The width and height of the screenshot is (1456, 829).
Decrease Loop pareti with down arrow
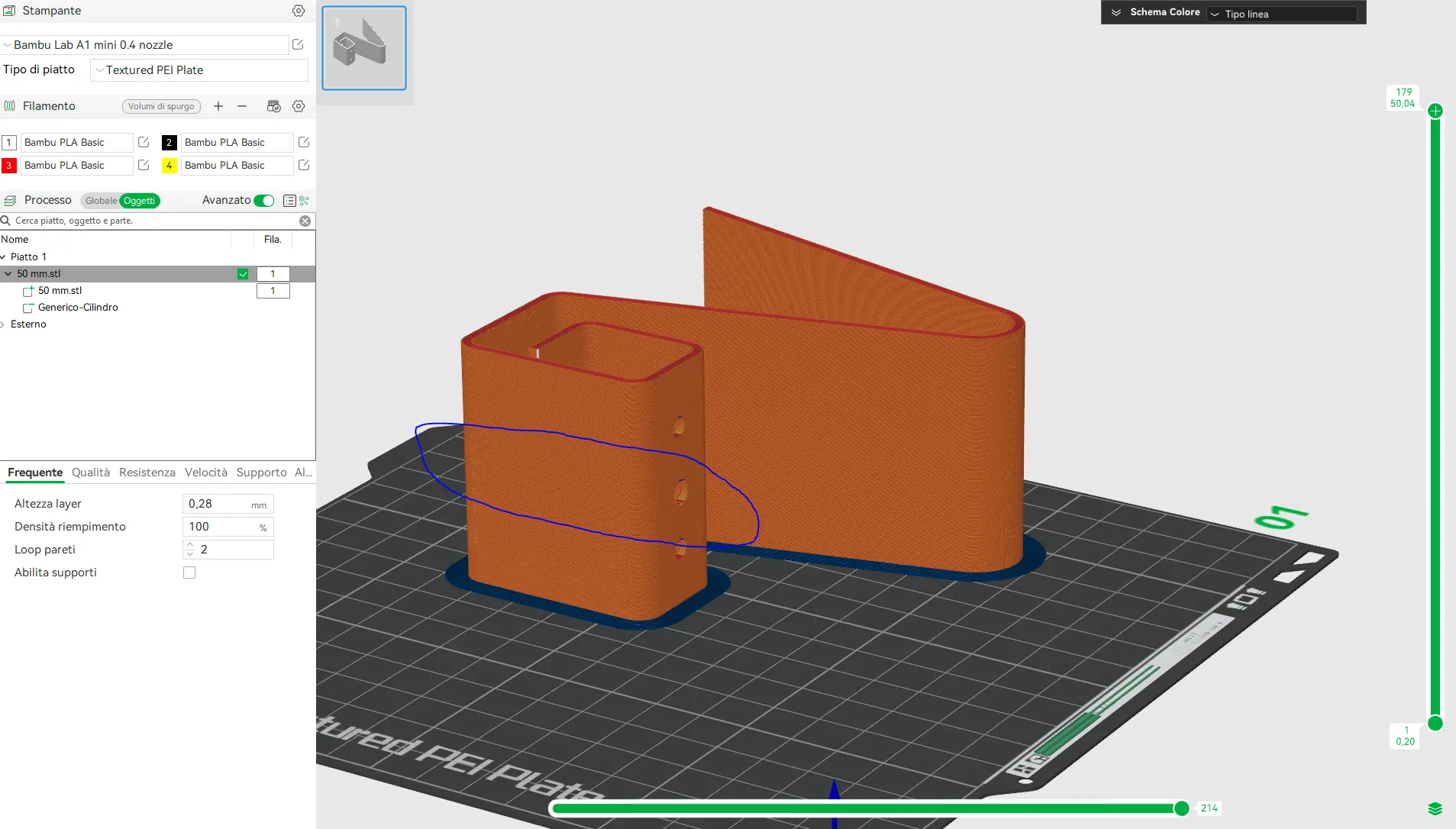[190, 554]
